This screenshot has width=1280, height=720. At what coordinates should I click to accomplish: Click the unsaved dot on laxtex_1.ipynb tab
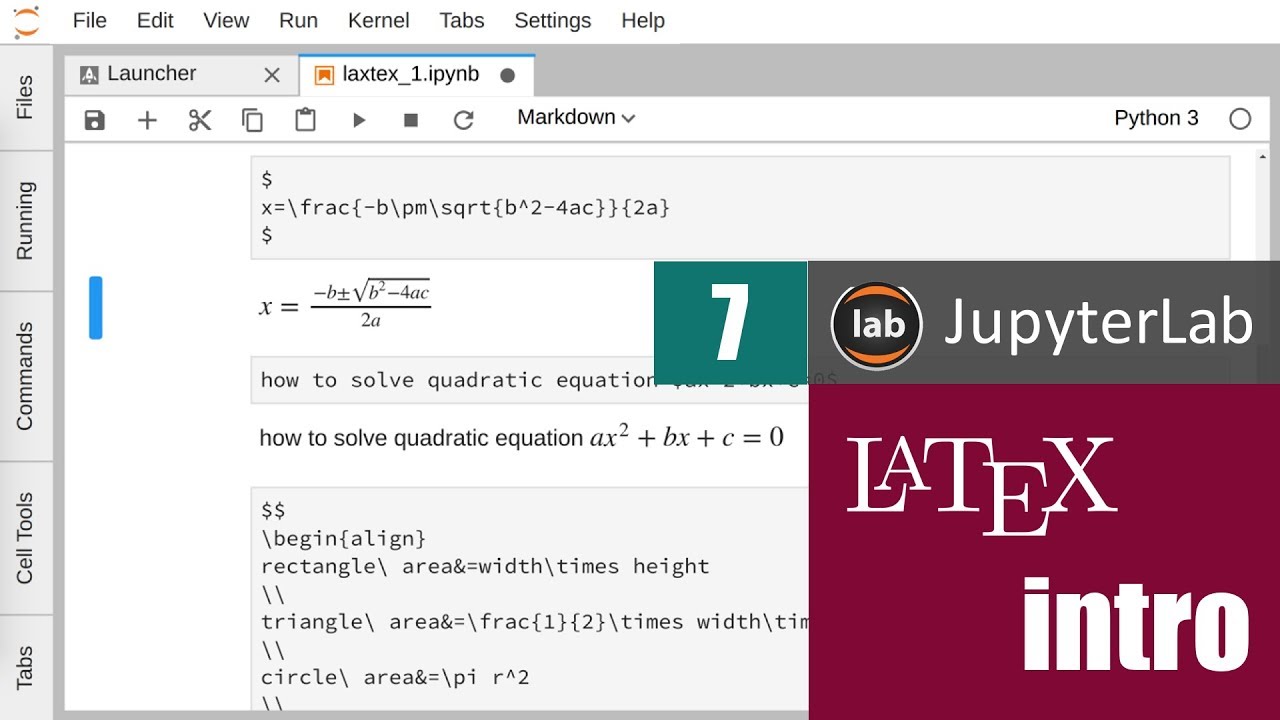click(x=507, y=75)
